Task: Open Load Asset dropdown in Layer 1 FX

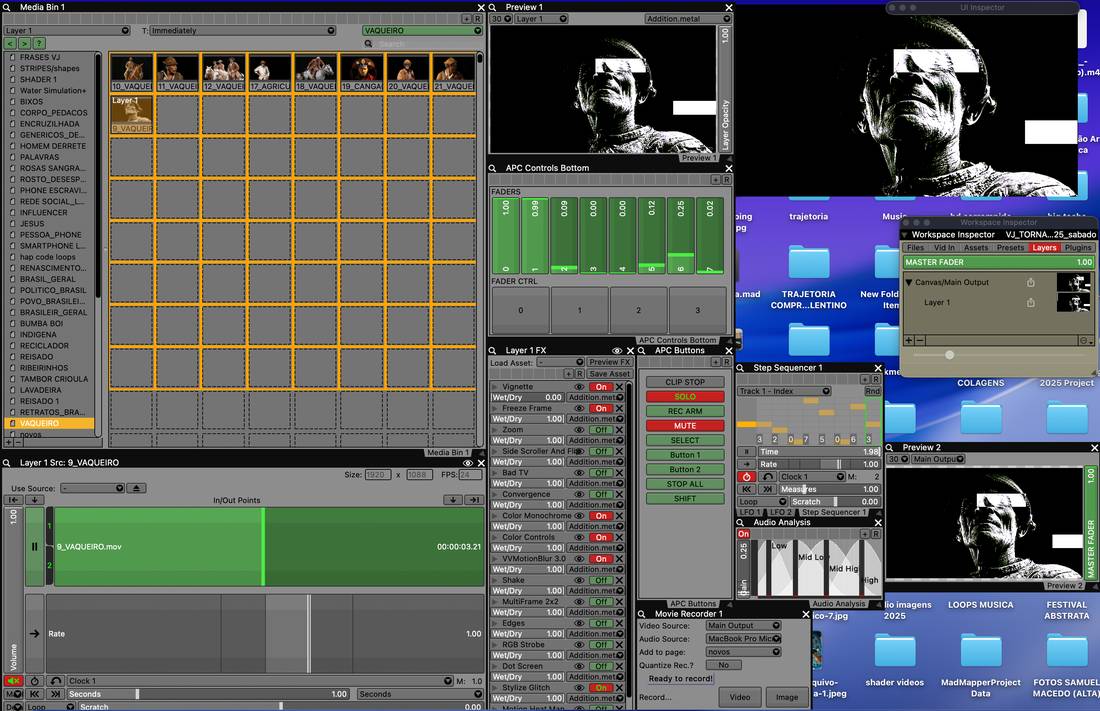Action: 561,362
